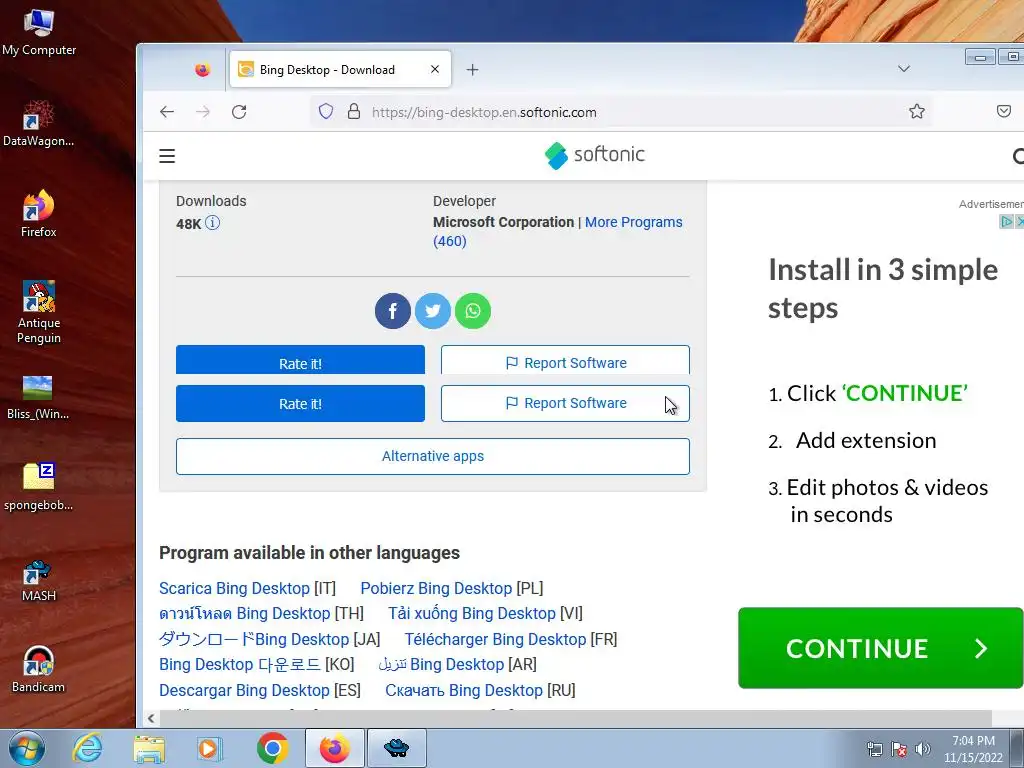Open network status icon in tray
This screenshot has width=1024, height=768.
[x=874, y=748]
